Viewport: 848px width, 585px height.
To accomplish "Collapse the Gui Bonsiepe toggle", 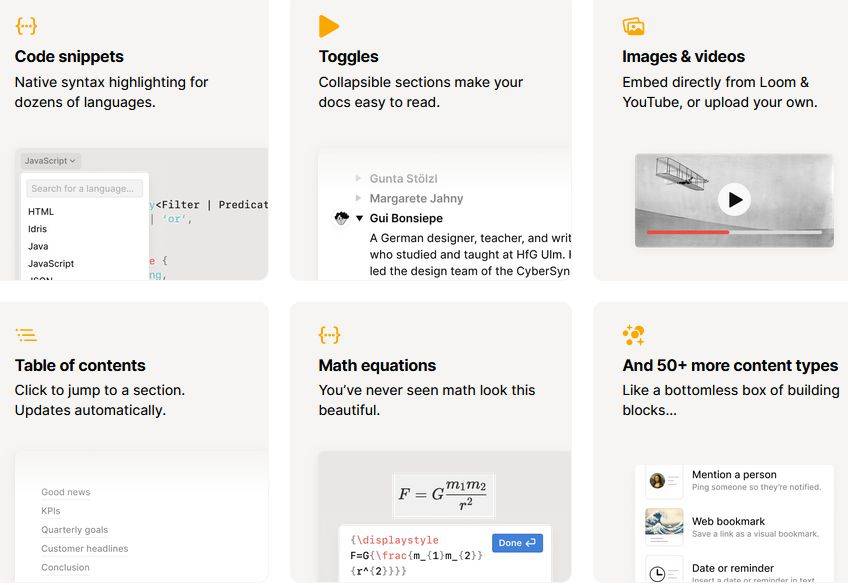I will click(359, 218).
